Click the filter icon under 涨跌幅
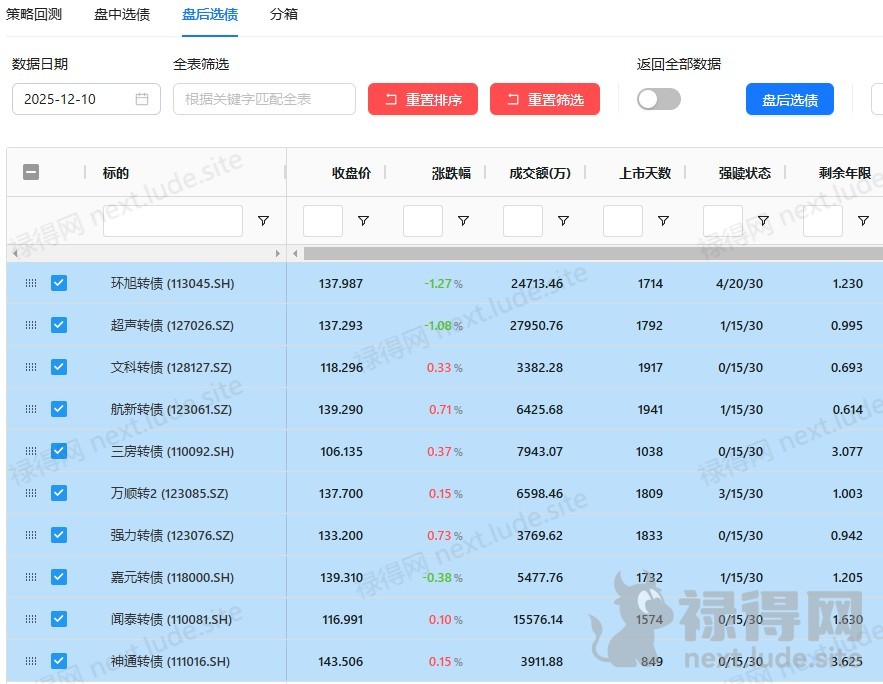The image size is (883, 684). tap(463, 221)
